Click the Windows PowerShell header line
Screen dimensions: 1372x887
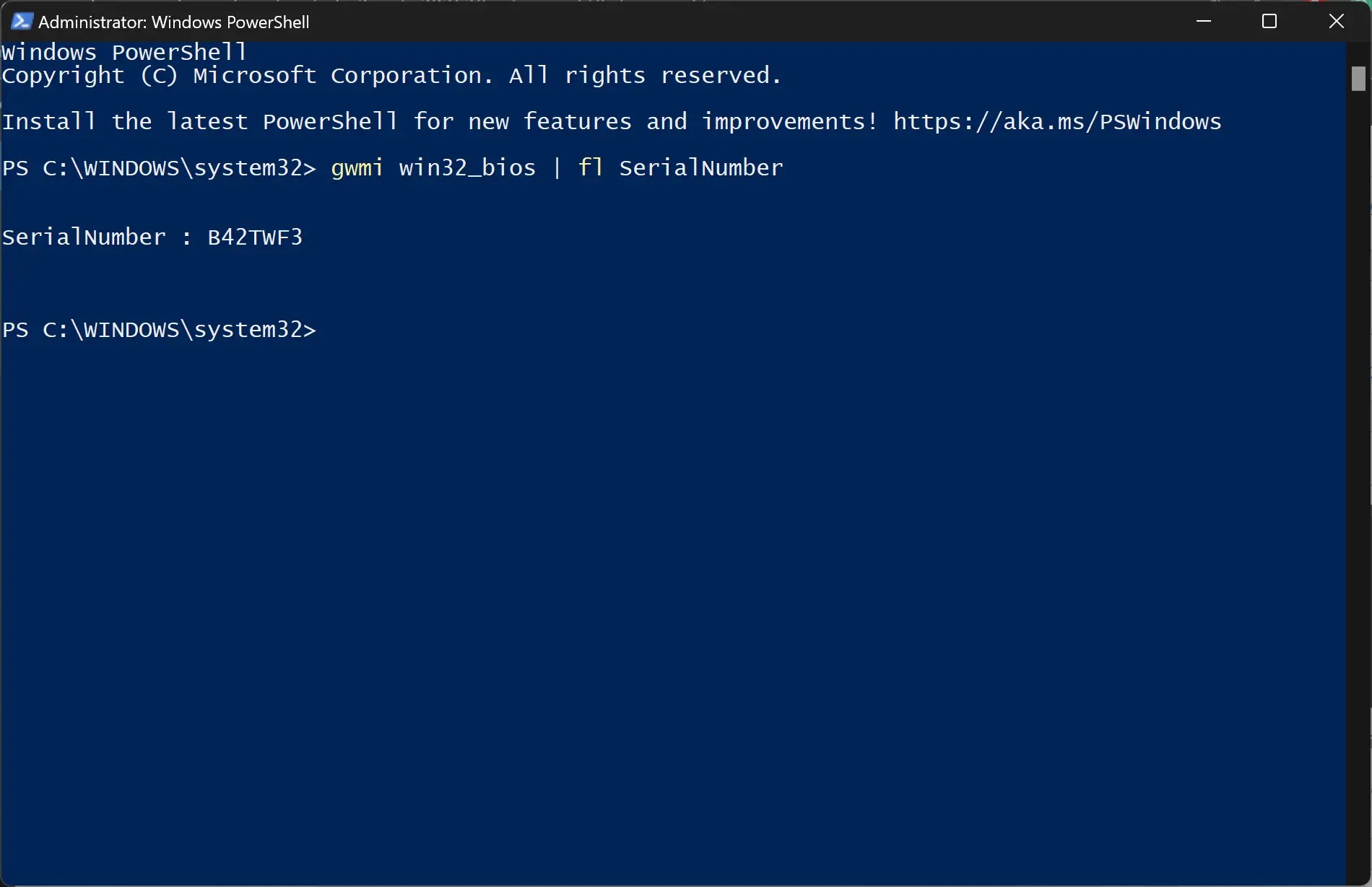click(124, 51)
